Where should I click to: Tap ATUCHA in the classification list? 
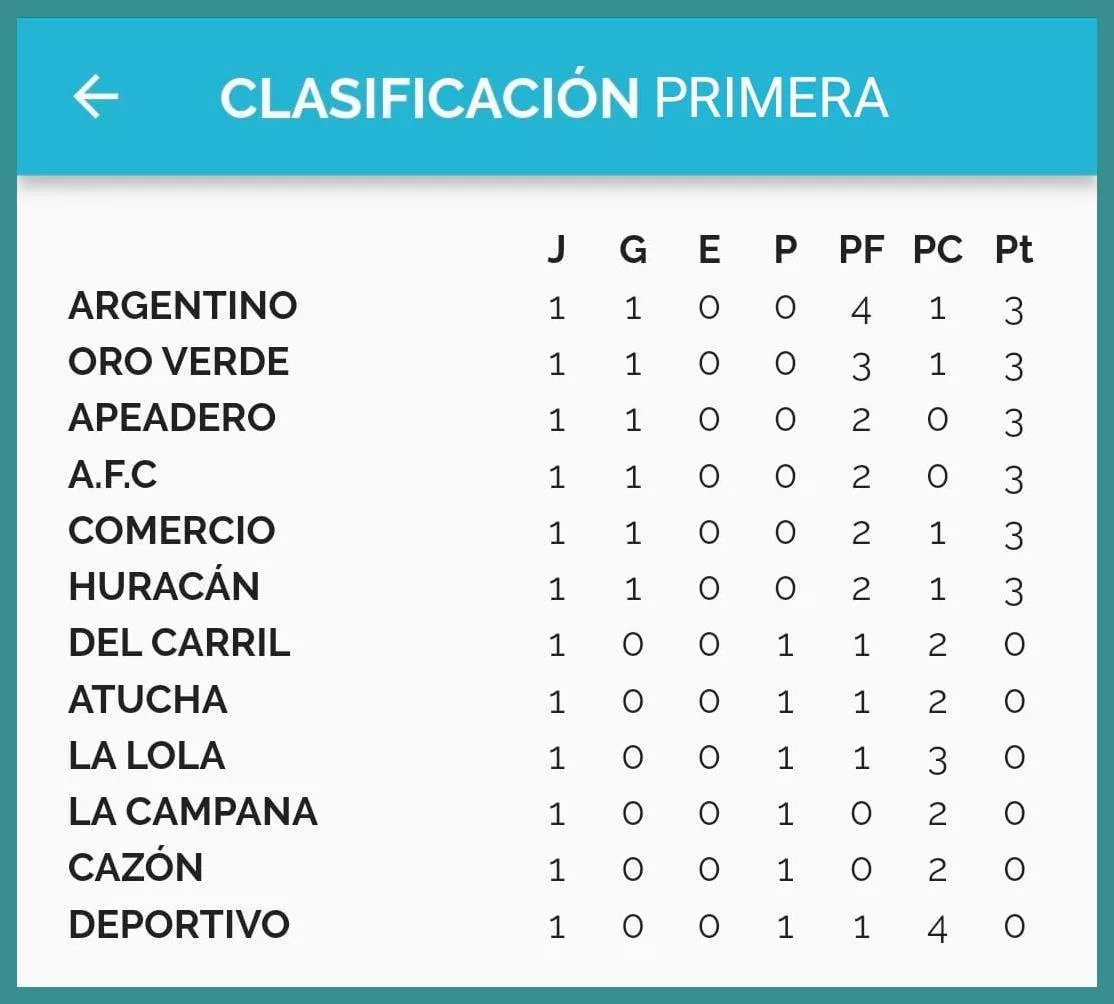click(x=148, y=699)
